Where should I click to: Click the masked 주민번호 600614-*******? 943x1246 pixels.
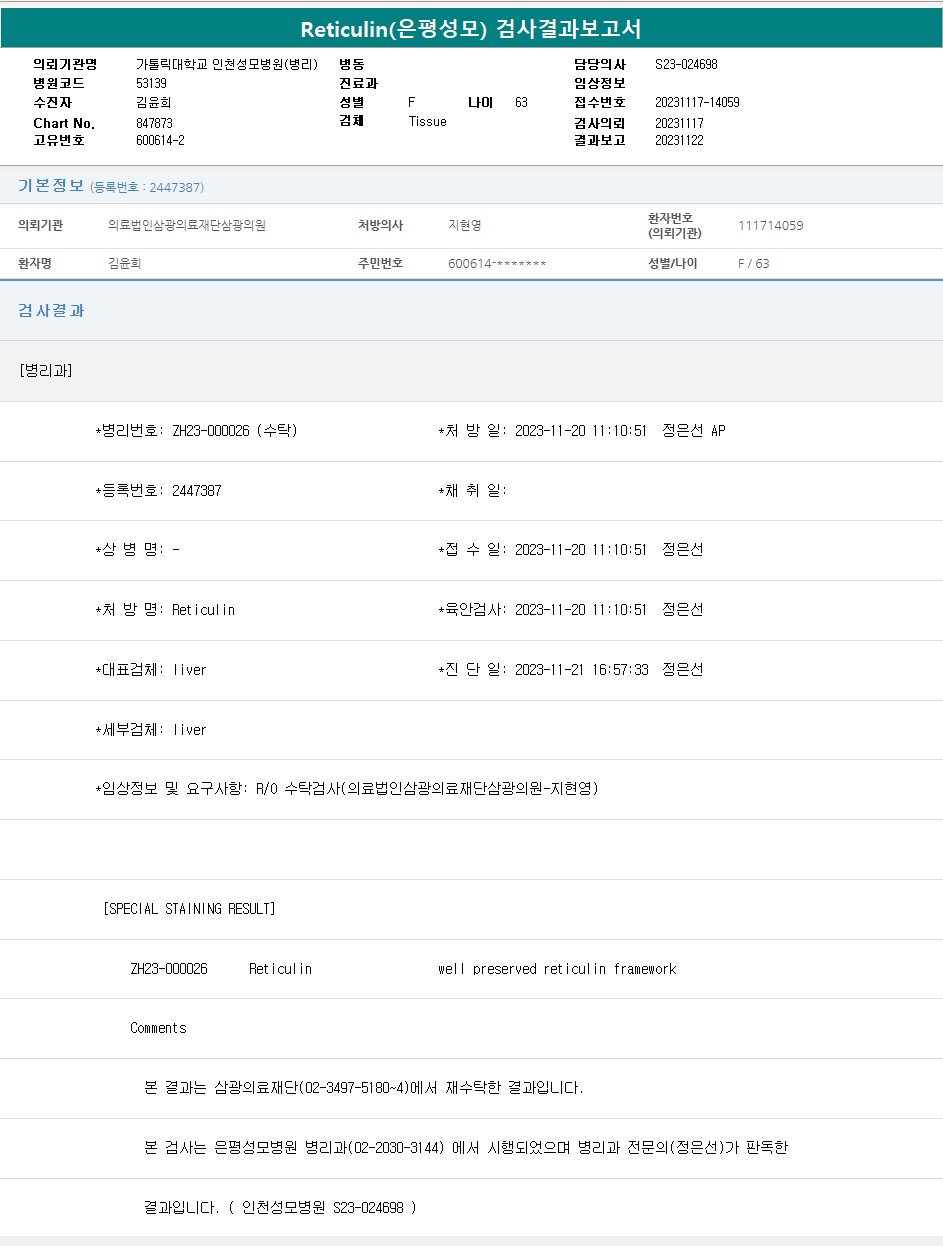[497, 263]
